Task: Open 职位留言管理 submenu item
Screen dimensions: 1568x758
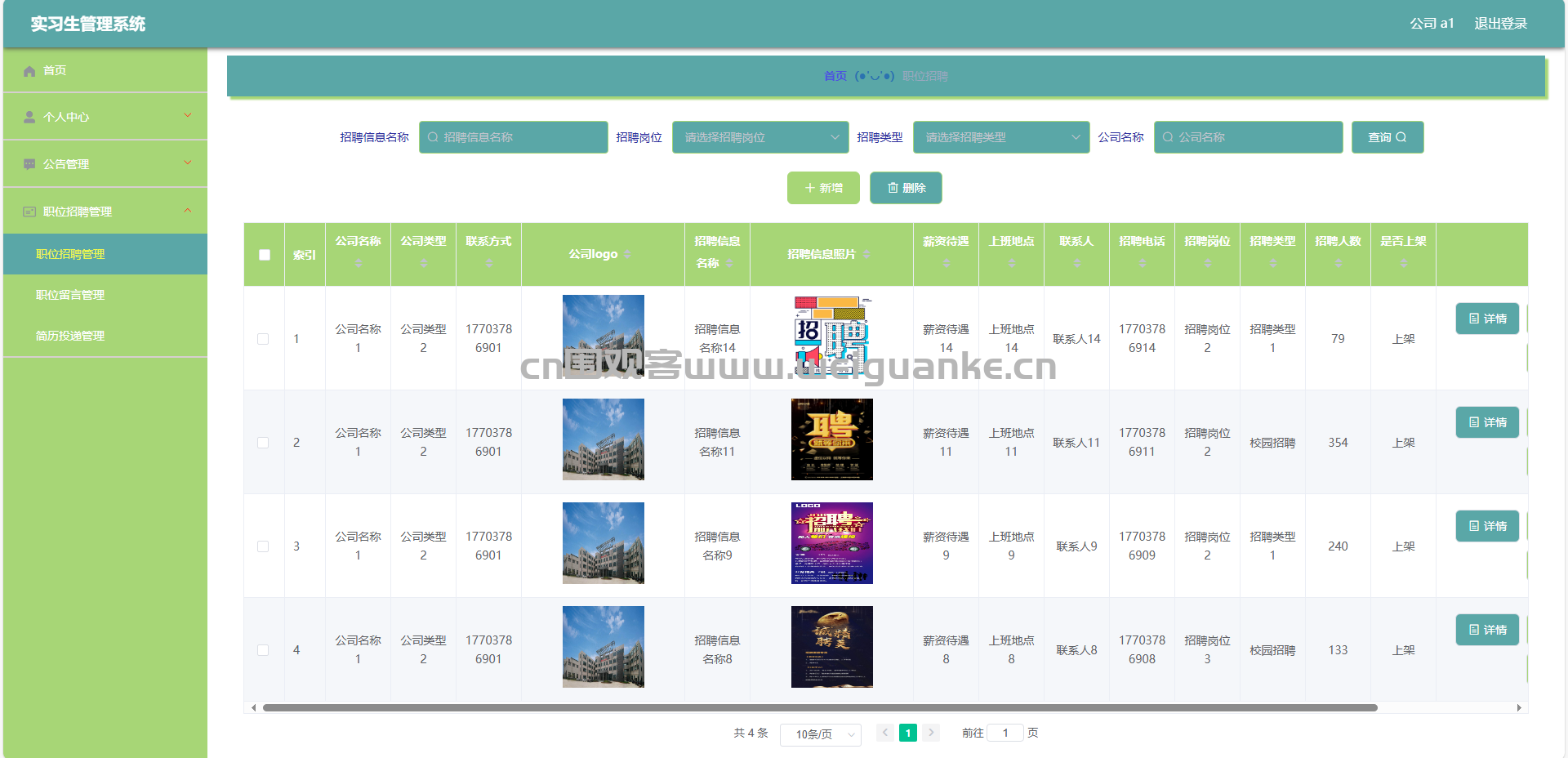Action: point(105,295)
